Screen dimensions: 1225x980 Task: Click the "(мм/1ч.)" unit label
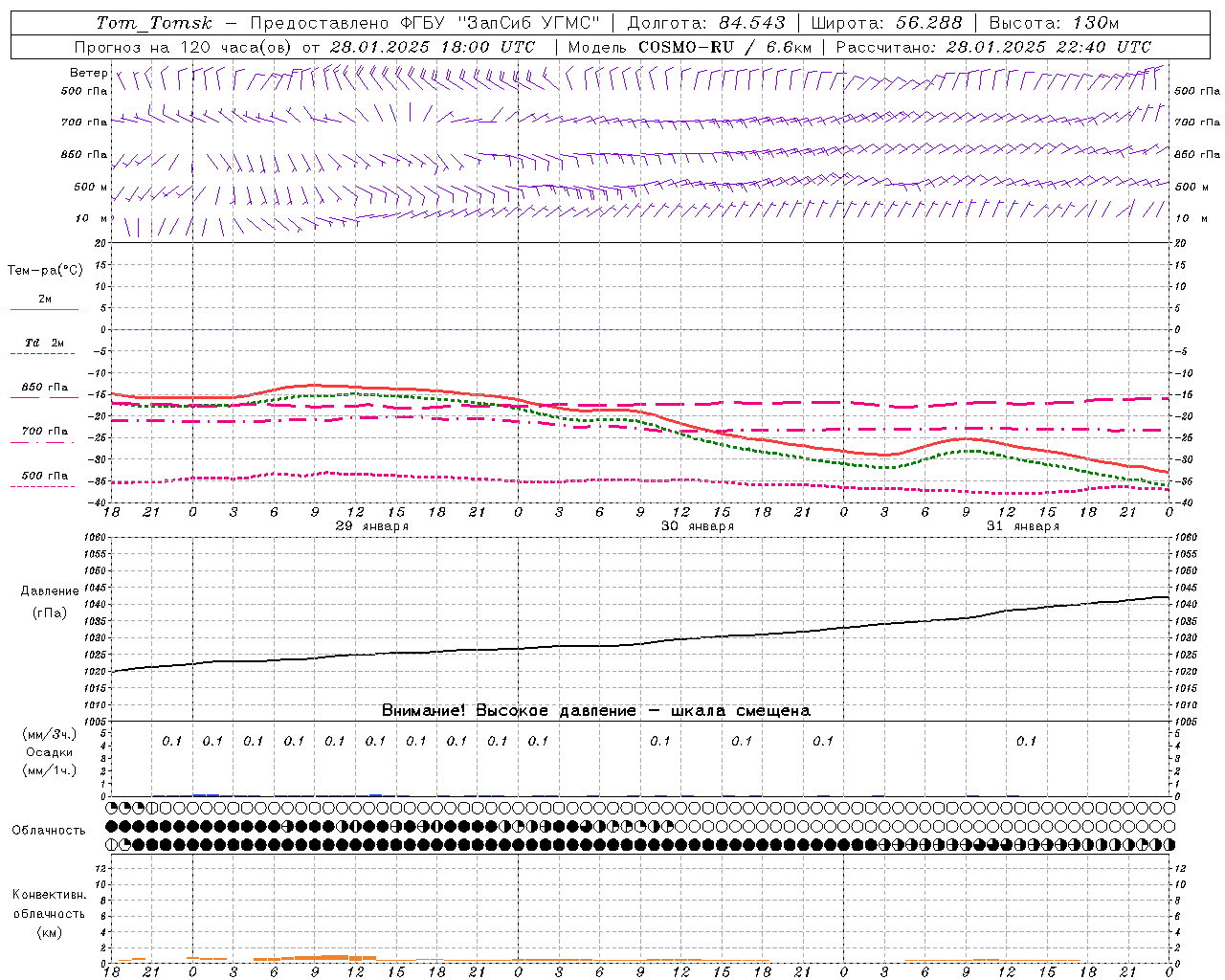click(x=50, y=770)
